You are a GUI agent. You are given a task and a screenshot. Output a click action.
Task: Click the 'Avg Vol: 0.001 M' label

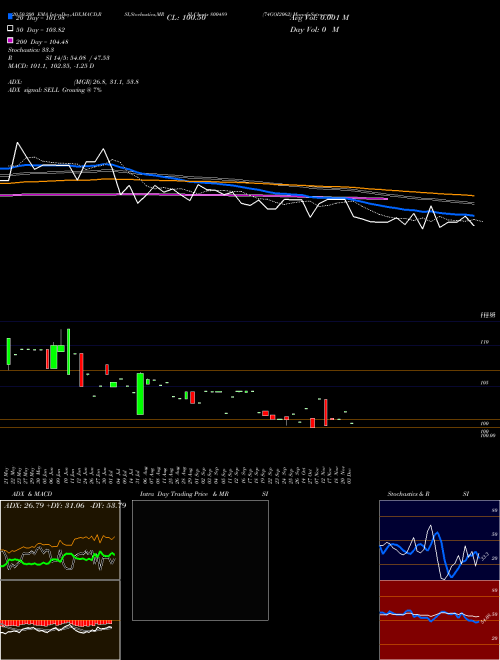click(x=319, y=18)
